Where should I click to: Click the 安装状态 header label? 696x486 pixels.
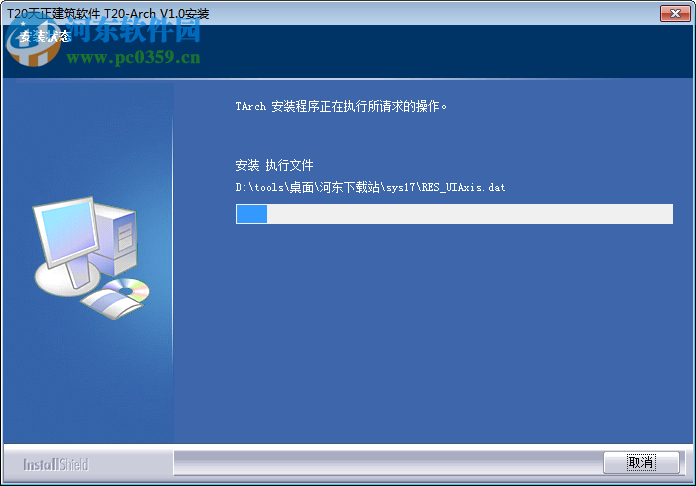click(45, 36)
